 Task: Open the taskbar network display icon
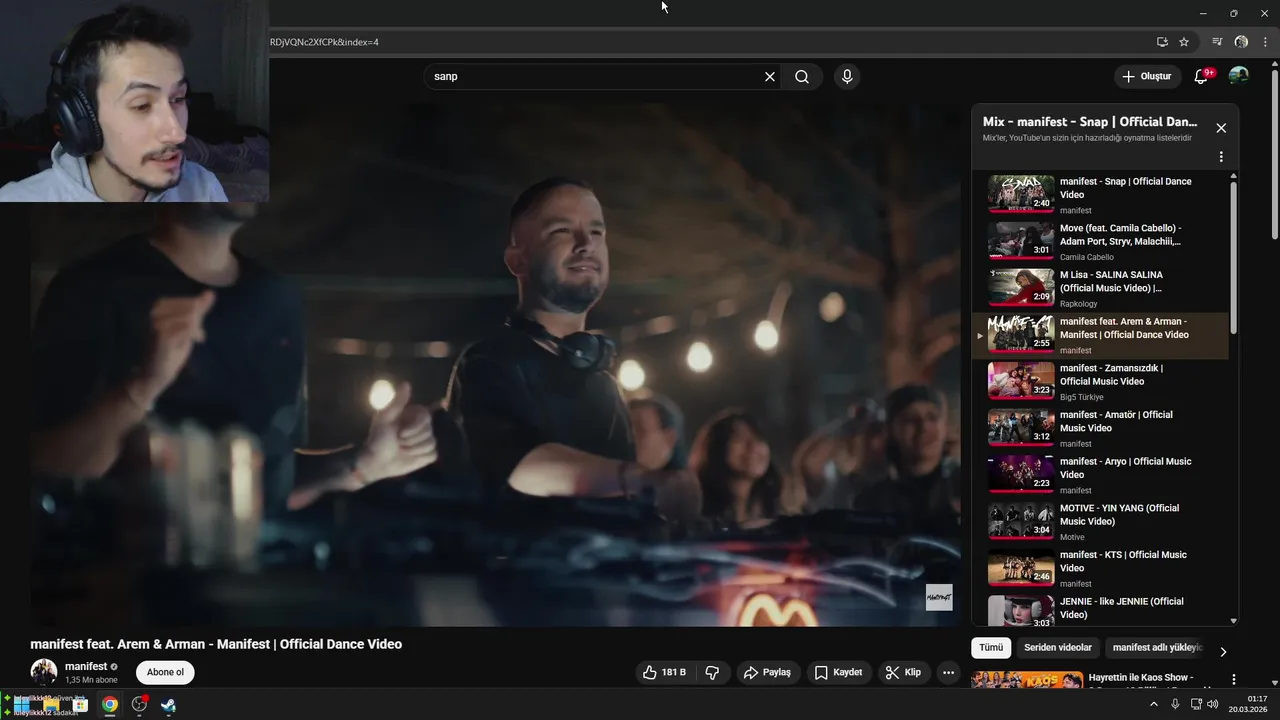1195,704
